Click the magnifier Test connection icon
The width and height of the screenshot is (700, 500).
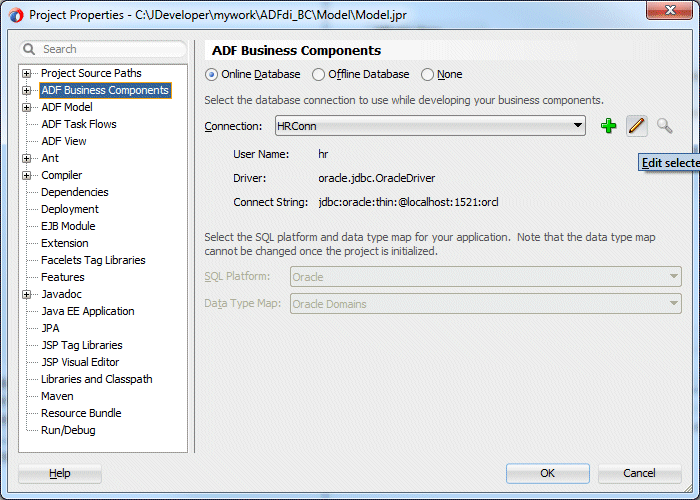click(664, 126)
